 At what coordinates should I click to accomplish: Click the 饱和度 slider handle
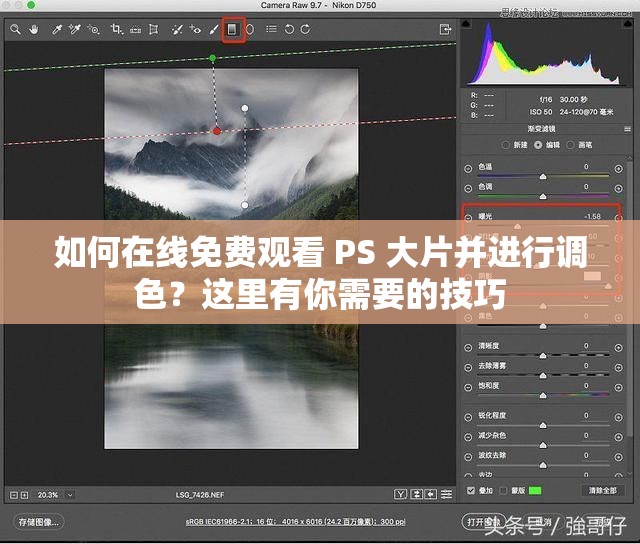[x=543, y=395]
